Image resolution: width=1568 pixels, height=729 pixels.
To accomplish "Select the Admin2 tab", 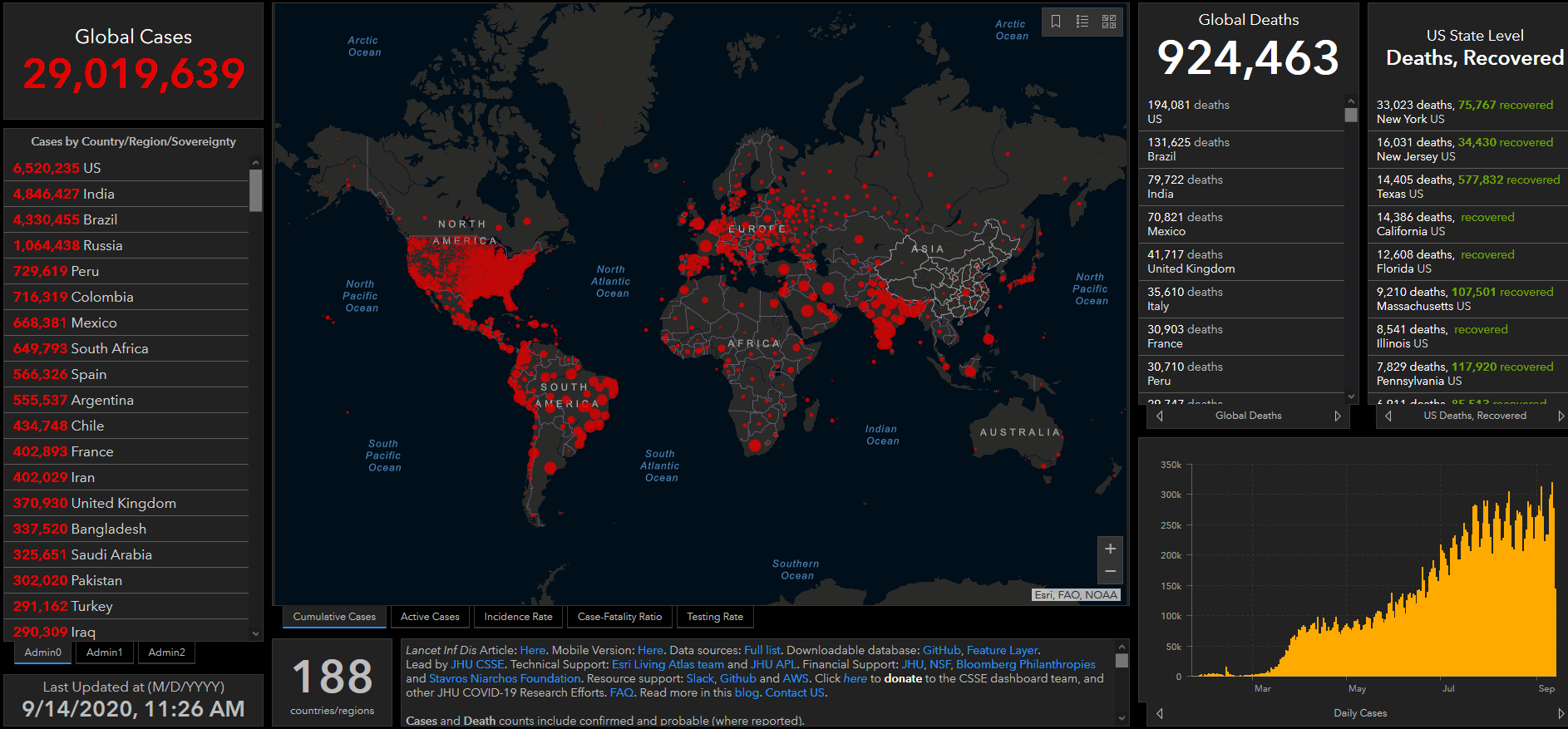I will pyautogui.click(x=166, y=653).
